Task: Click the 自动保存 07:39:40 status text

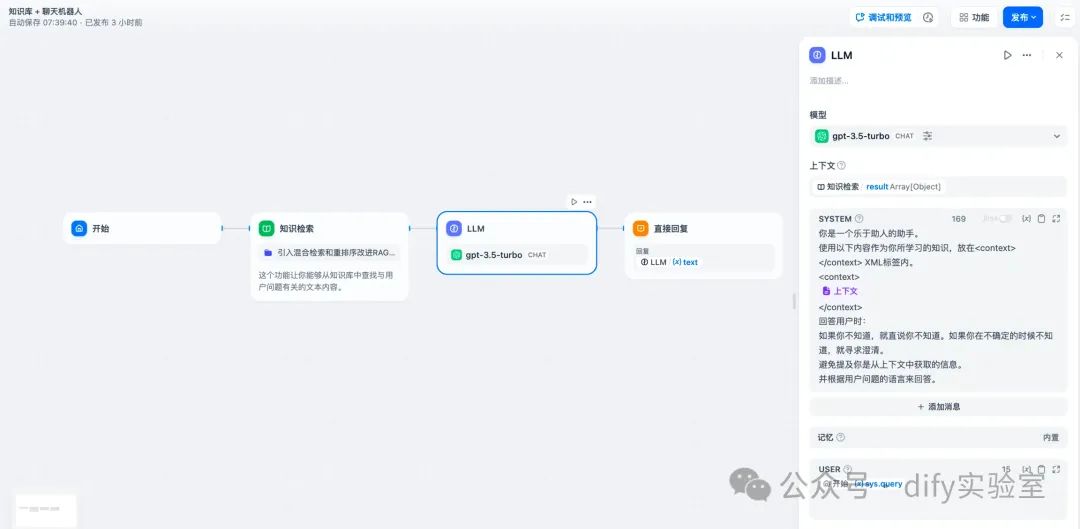Action: coord(43,23)
